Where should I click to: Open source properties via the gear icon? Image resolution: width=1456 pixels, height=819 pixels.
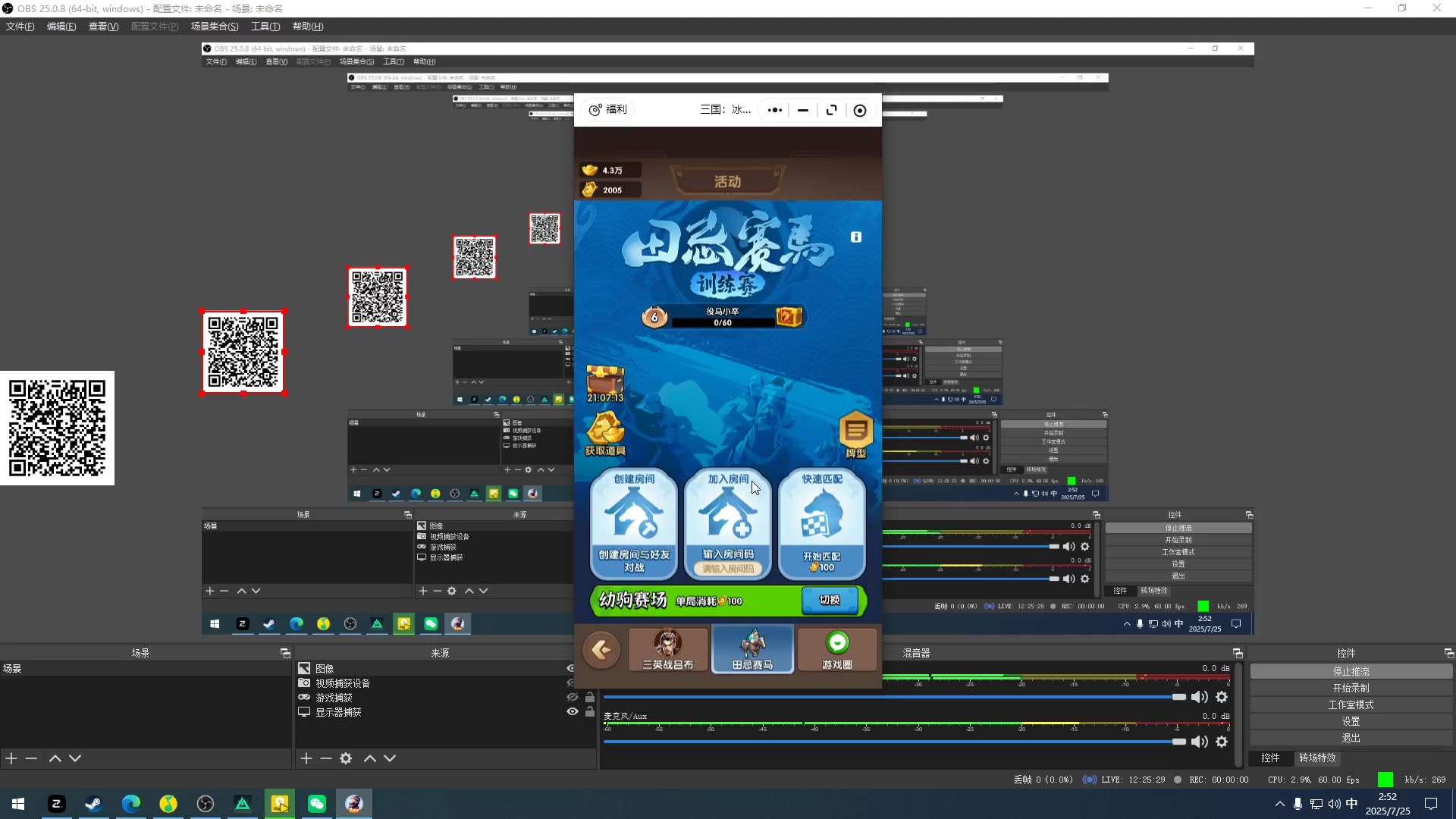[346, 758]
